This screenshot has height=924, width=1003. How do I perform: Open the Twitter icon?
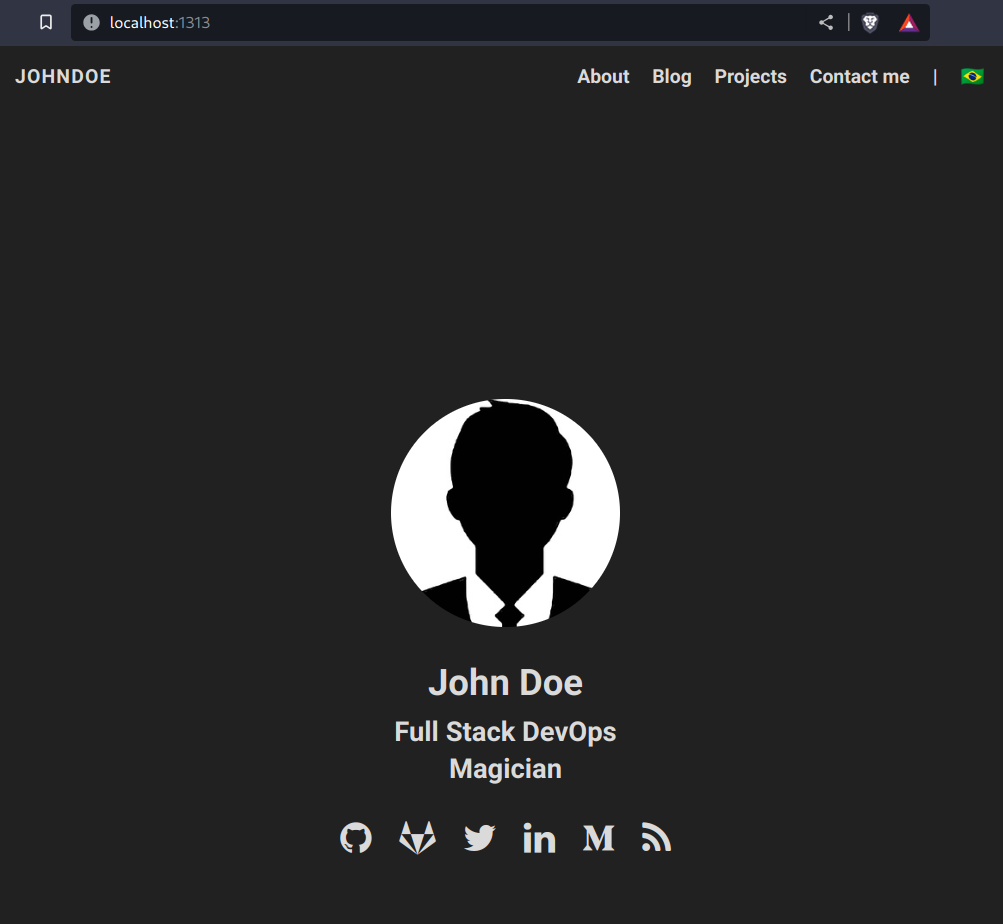[x=478, y=838]
